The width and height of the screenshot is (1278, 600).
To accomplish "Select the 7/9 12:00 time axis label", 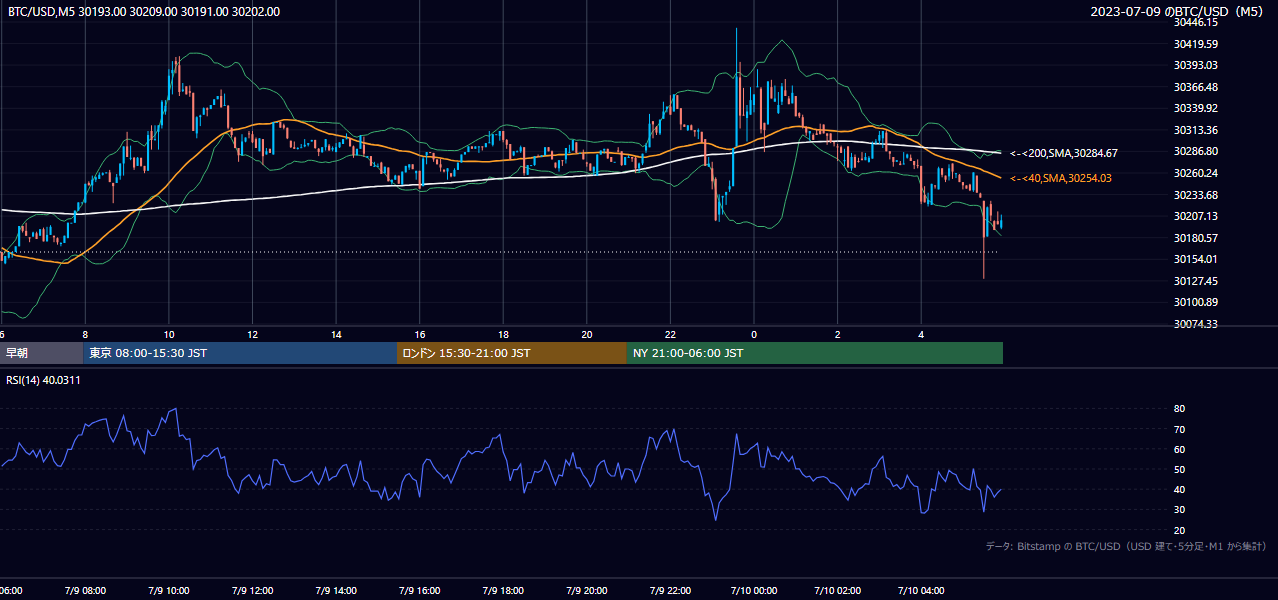I will [253, 591].
